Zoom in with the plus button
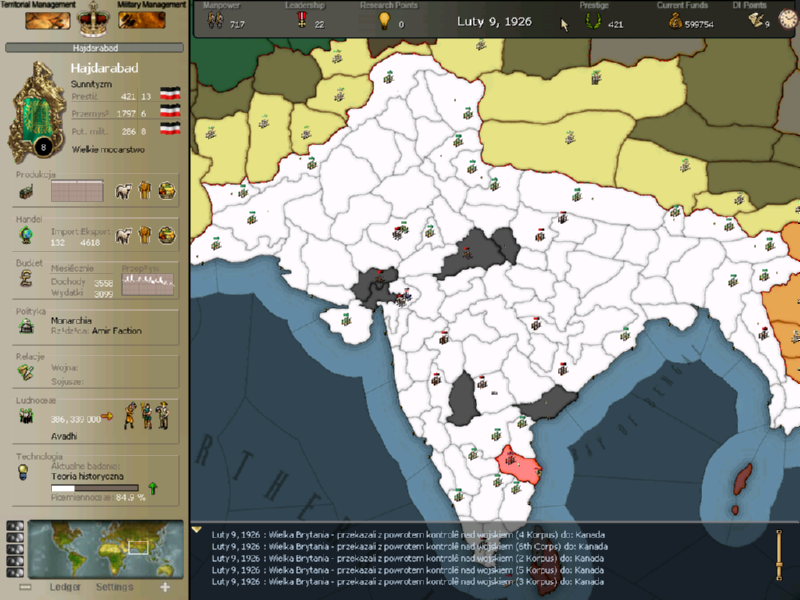Viewport: 800px width, 600px height. pyautogui.click(x=165, y=587)
